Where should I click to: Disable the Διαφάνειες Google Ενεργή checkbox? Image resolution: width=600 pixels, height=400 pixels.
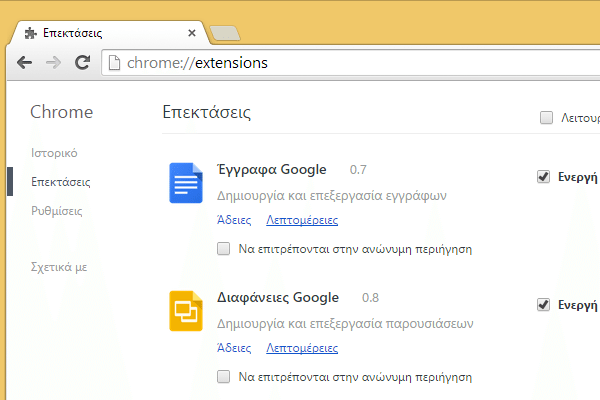(x=543, y=305)
